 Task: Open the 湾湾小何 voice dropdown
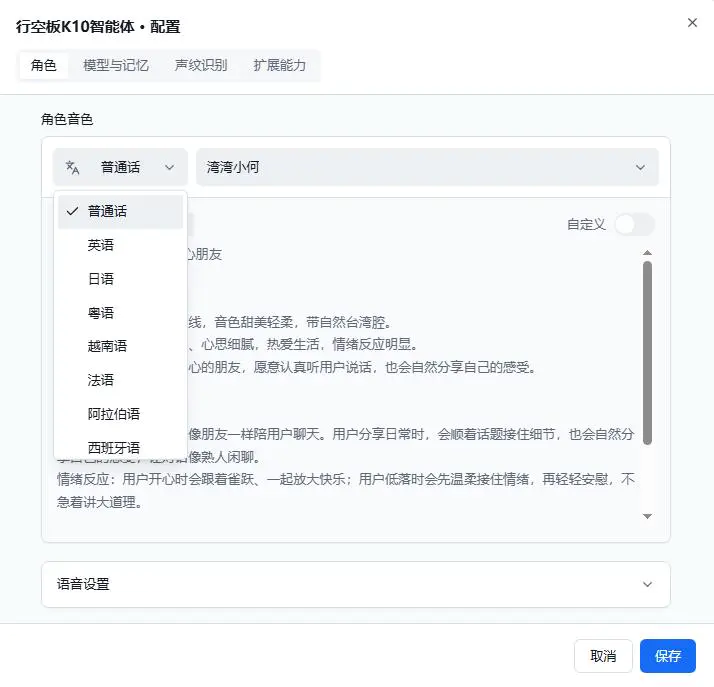coord(427,167)
